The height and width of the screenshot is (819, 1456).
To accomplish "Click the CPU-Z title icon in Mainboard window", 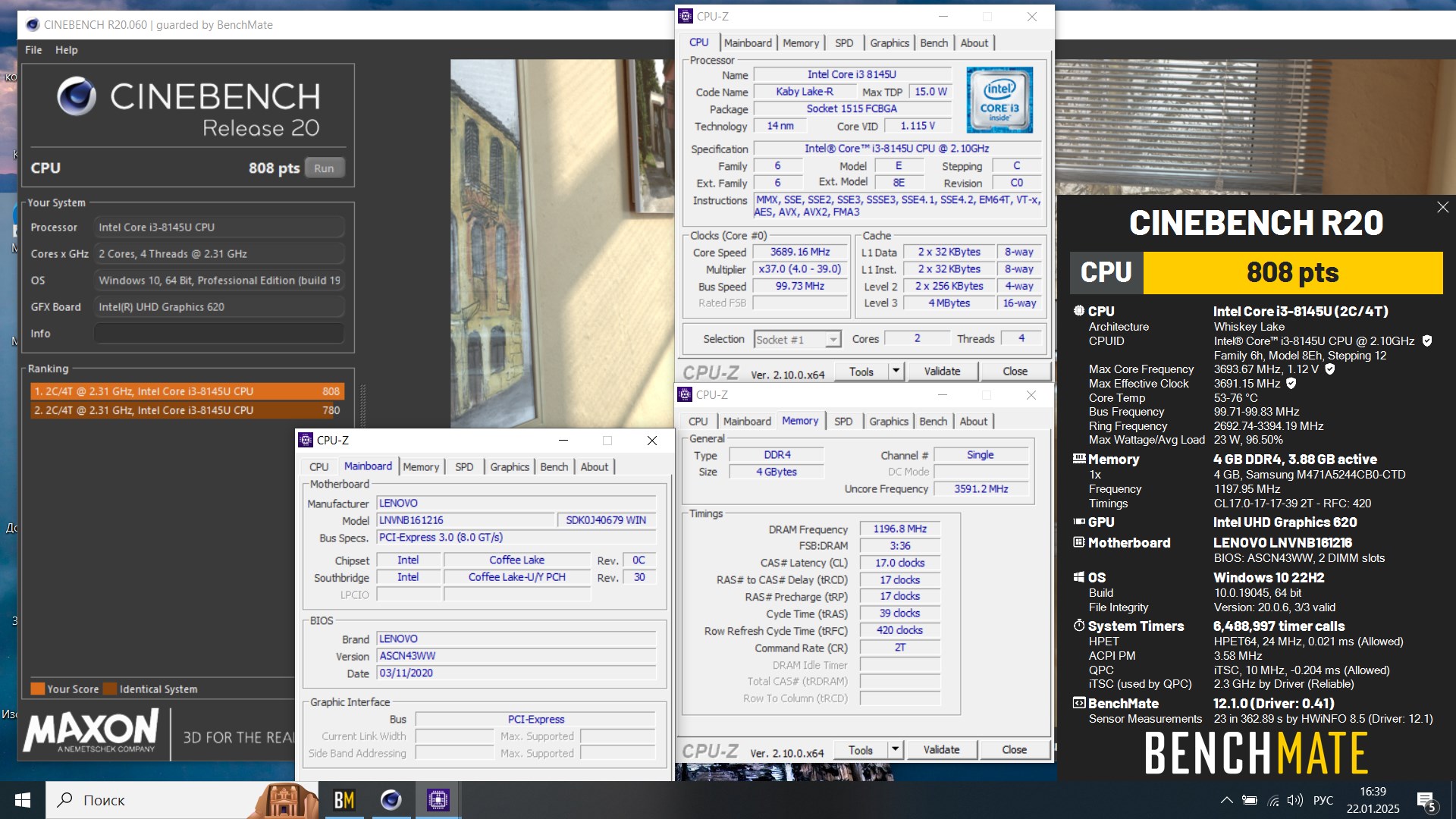I will tap(306, 440).
